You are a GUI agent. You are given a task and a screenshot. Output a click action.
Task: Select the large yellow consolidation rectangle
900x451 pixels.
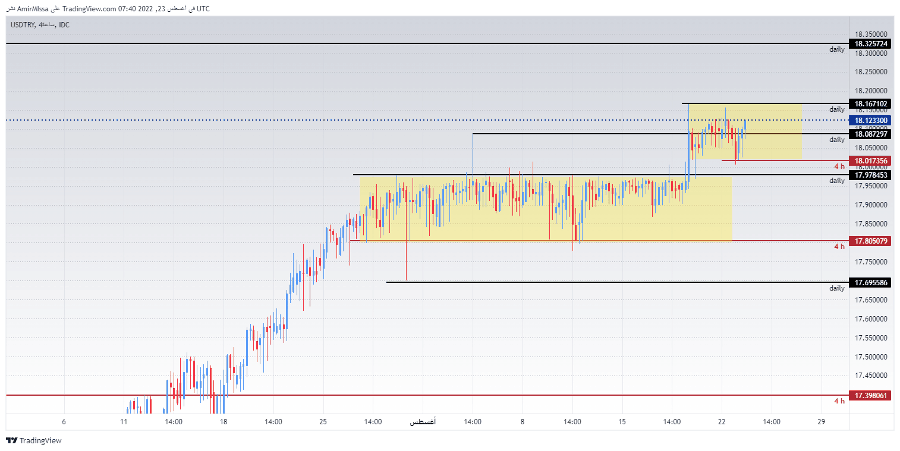[x=545, y=208]
